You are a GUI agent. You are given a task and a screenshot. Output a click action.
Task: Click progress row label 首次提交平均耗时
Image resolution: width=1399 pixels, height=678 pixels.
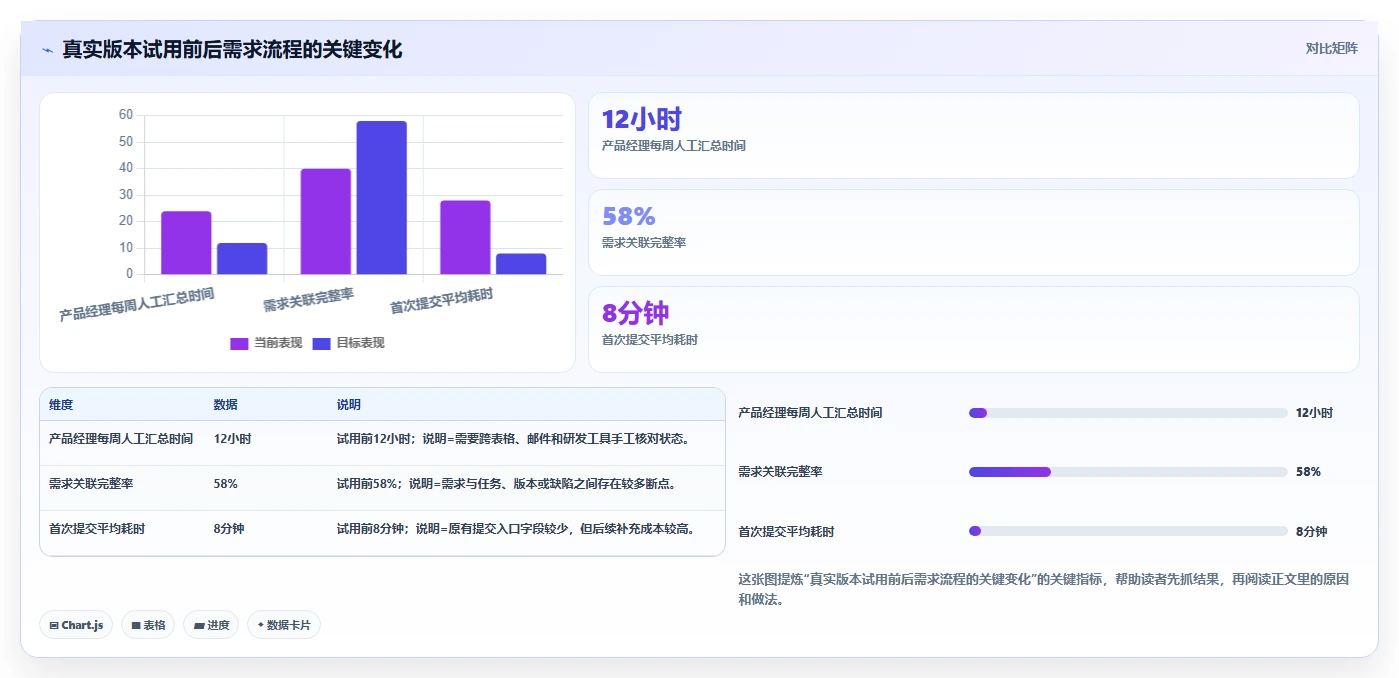pyautogui.click(x=786, y=532)
